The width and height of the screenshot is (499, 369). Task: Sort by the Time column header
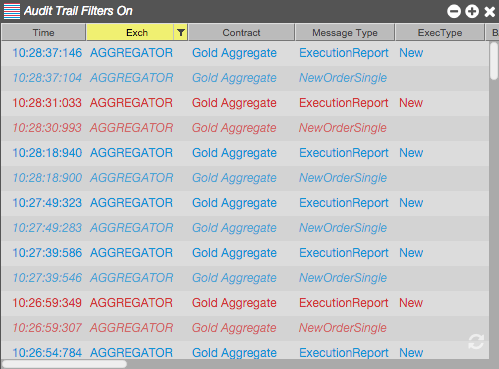(x=43, y=32)
